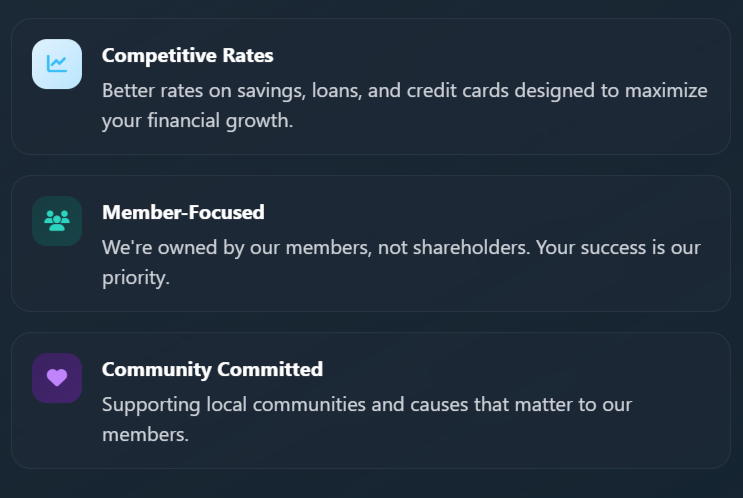This screenshot has width=743, height=498.
Task: Click the word "priority" in Member-Focused card
Action: click(134, 278)
